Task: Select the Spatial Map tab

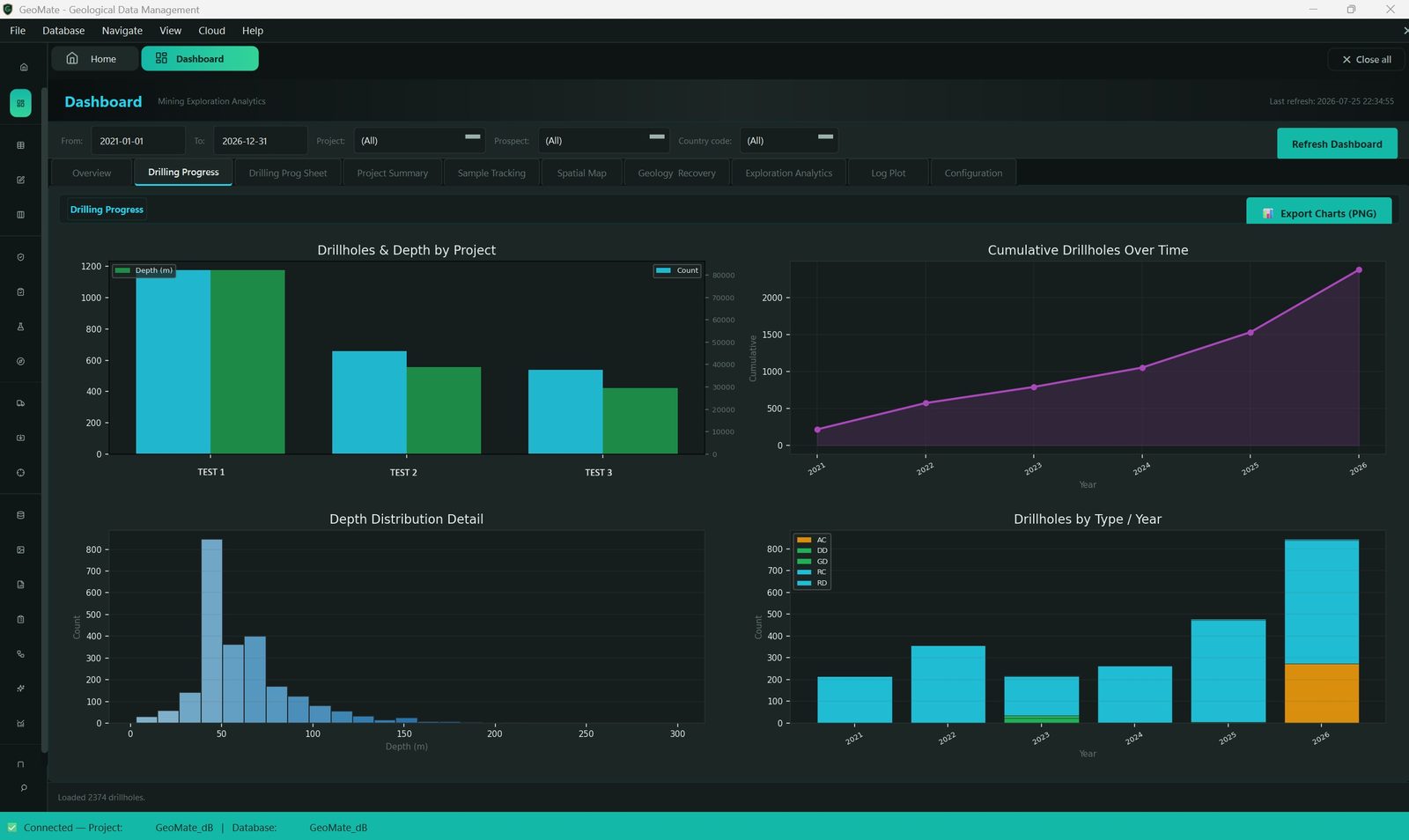Action: [581, 173]
